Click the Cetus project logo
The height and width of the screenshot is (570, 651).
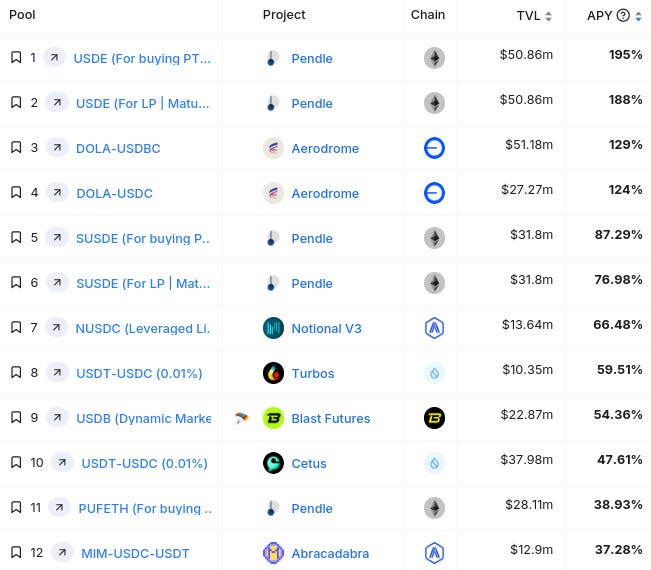273,463
